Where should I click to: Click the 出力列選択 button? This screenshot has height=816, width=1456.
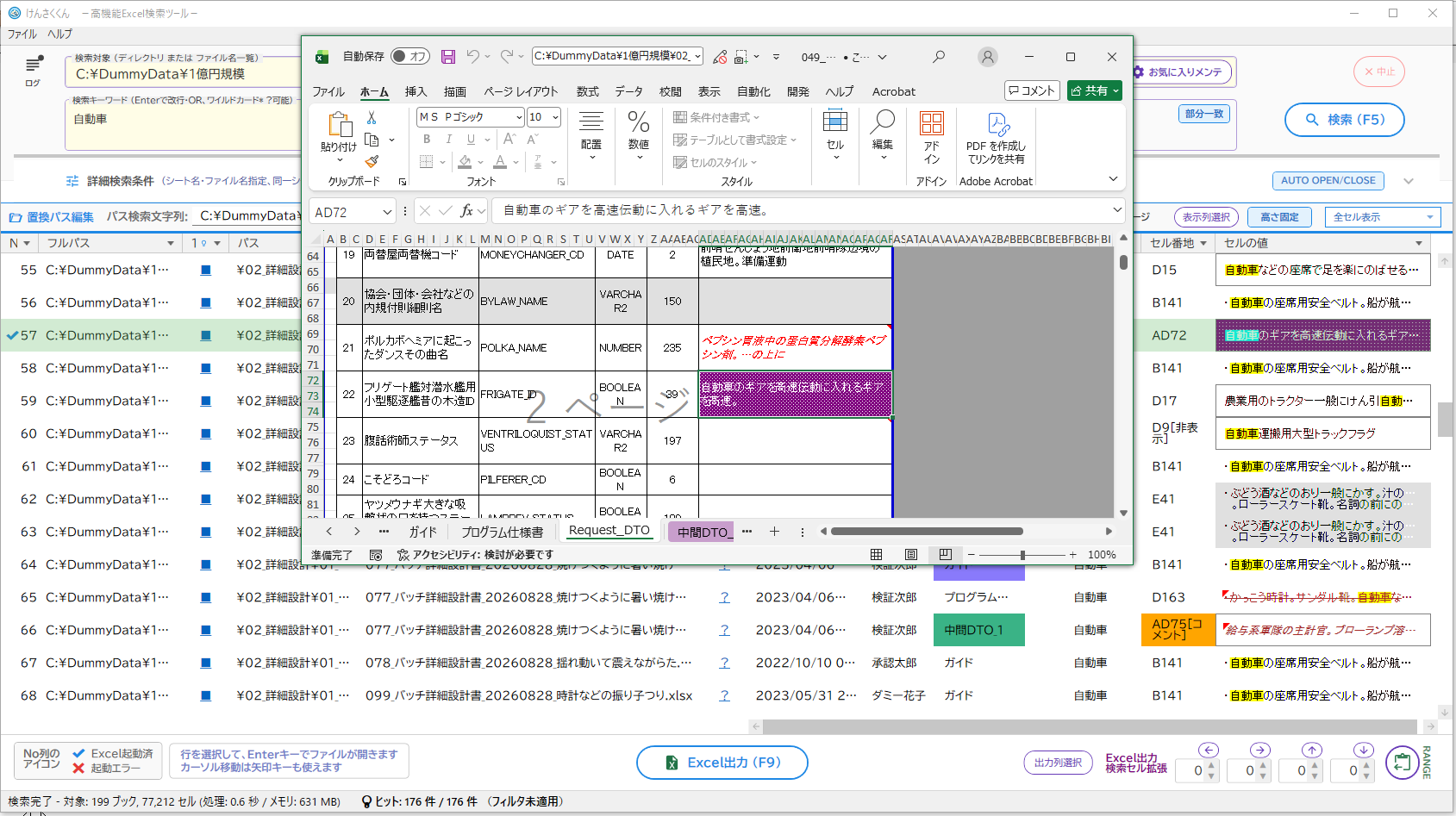click(1058, 763)
